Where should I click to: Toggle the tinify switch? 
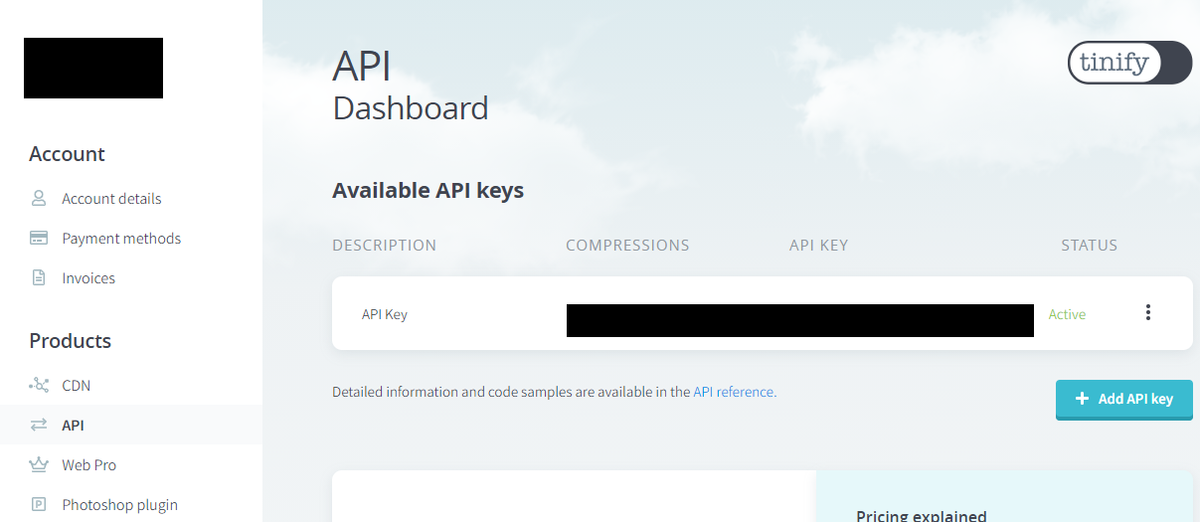[1130, 63]
